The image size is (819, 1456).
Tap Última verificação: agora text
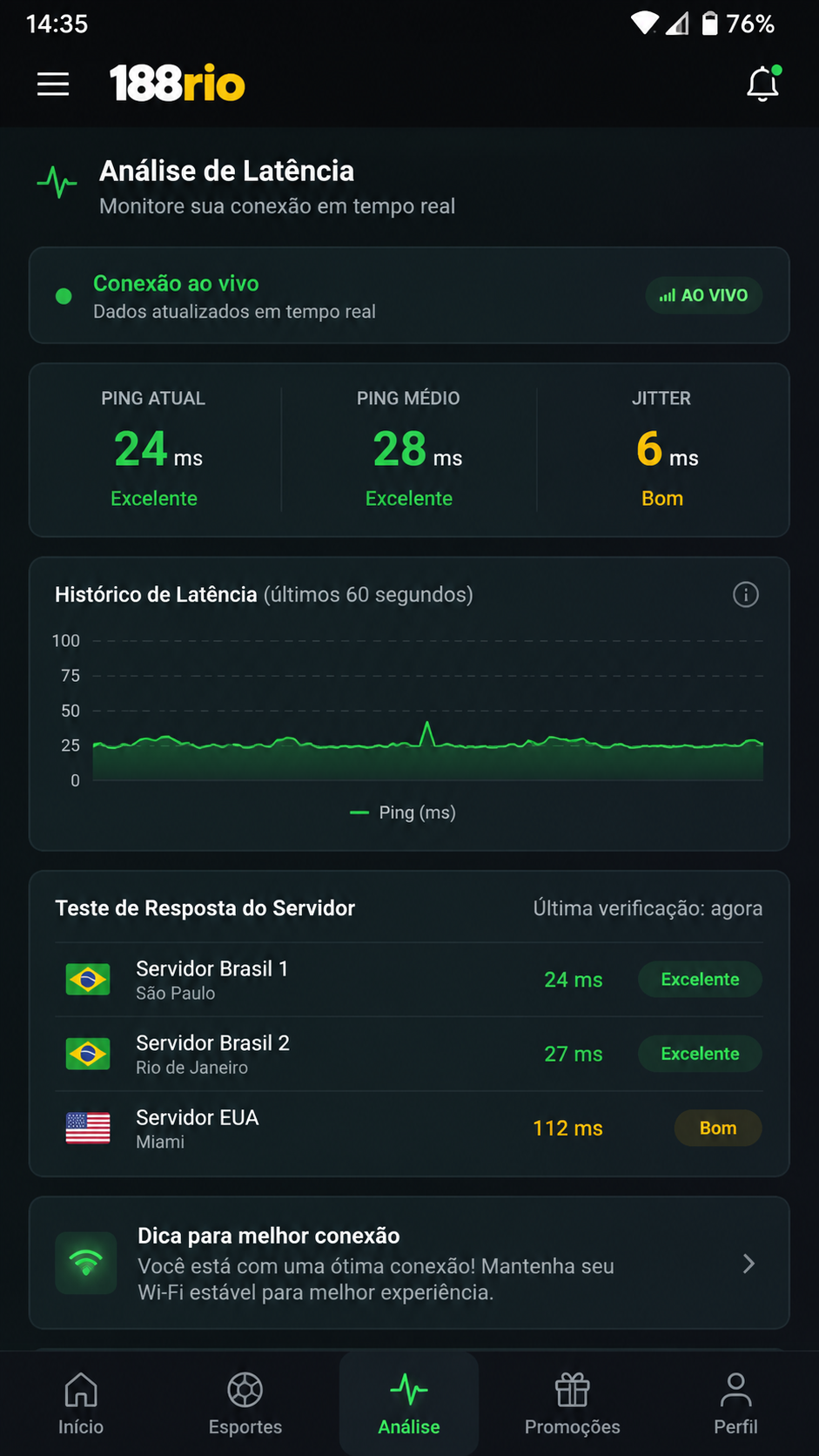click(x=648, y=908)
